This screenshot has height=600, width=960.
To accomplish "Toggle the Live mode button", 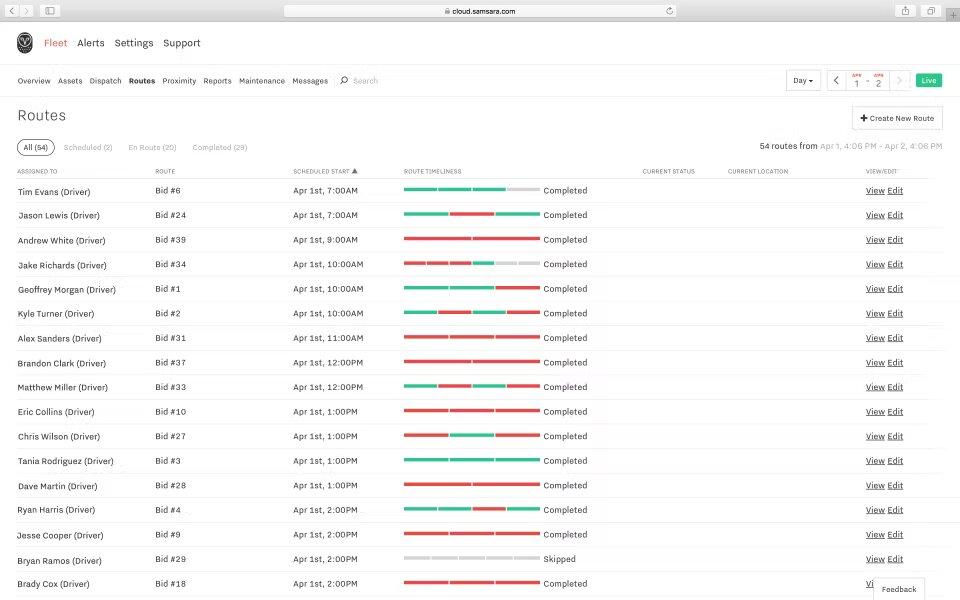I will (x=928, y=81).
